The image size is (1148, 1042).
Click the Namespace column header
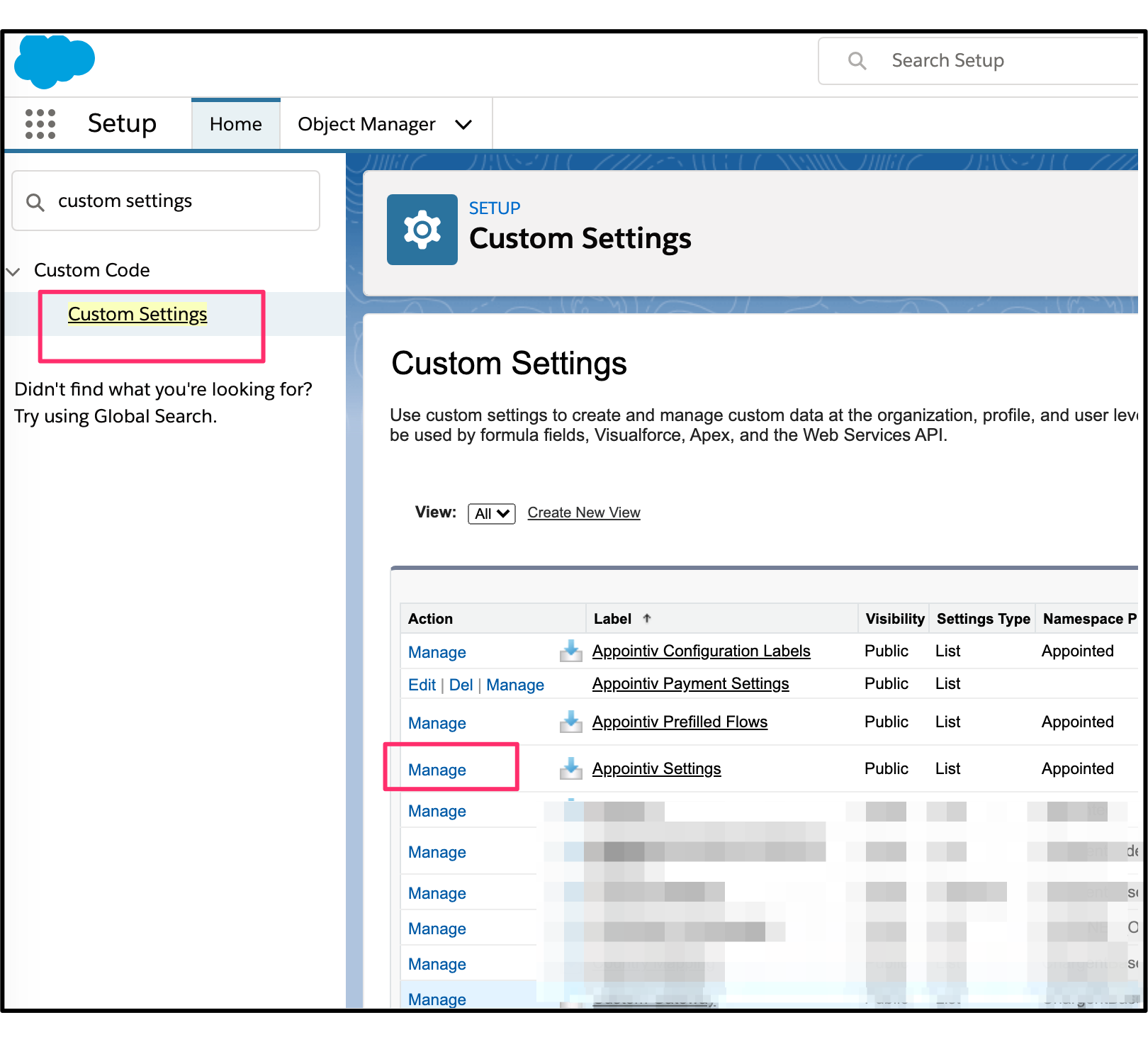1088,618
